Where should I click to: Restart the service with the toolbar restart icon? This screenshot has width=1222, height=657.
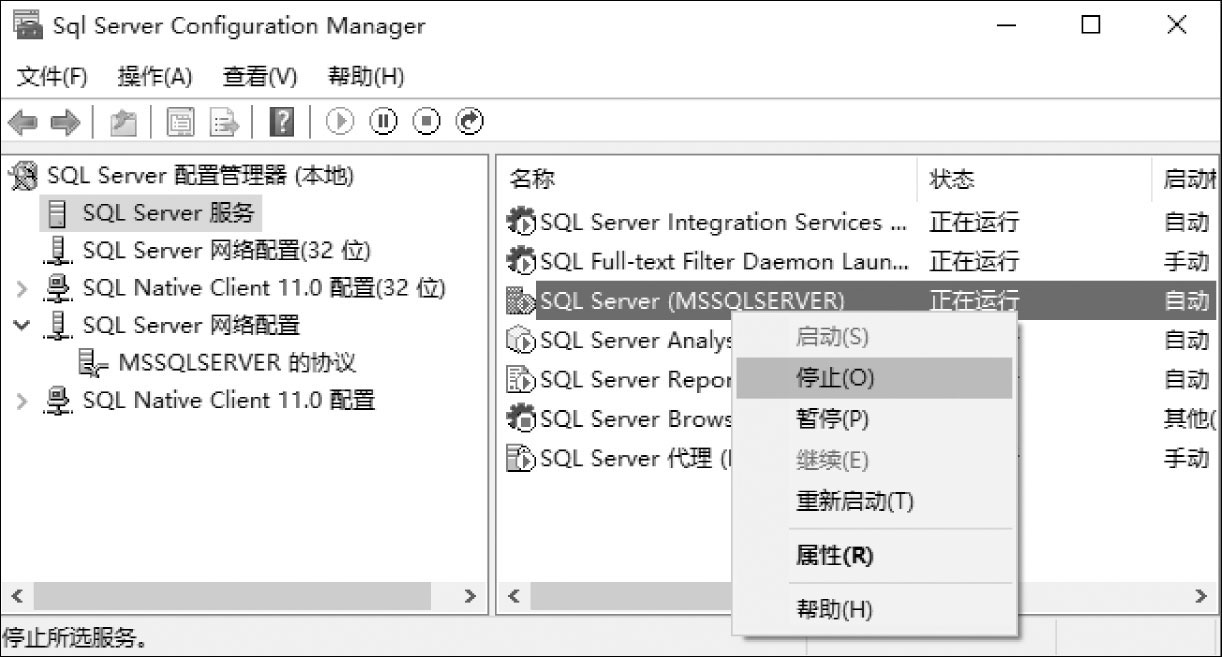(470, 122)
